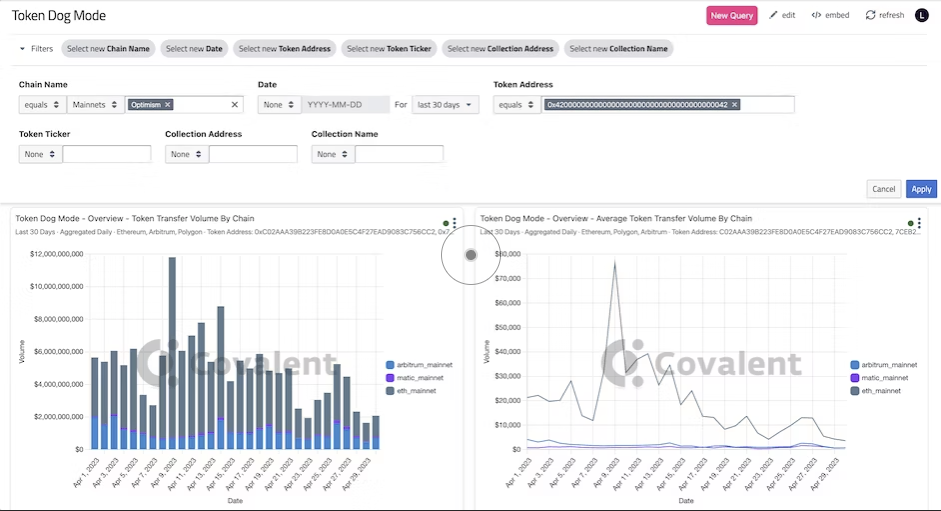Toggle arbitrum_mainnet legend in left chart
941x511 pixels.
tap(419, 364)
